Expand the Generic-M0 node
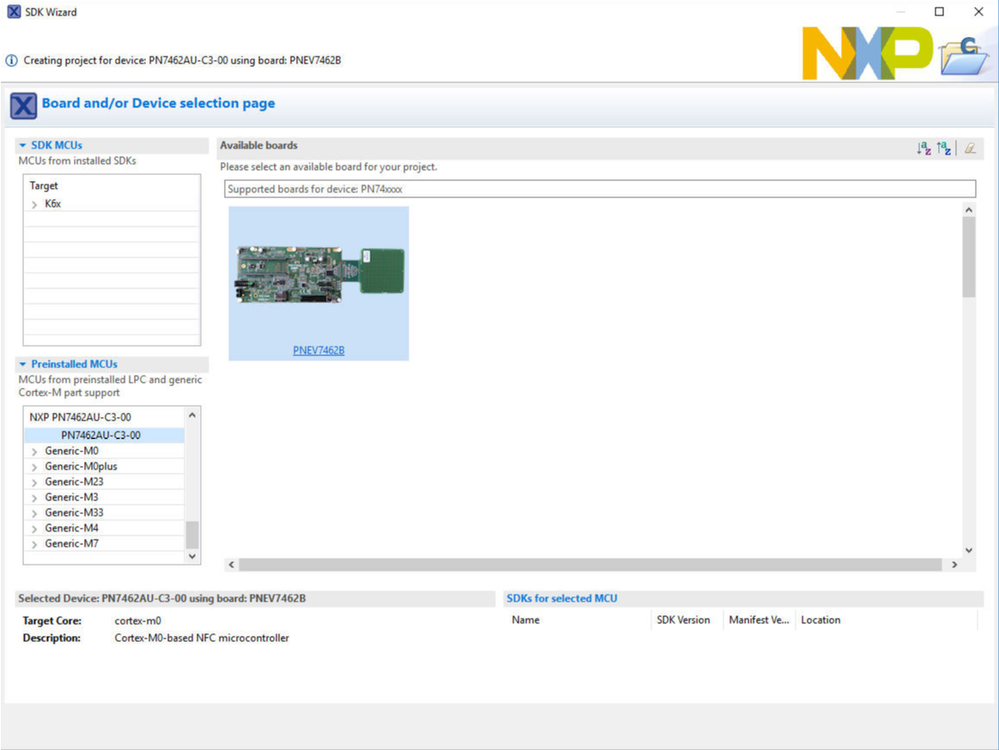Screen dimensions: 999x750 [x=34, y=452]
